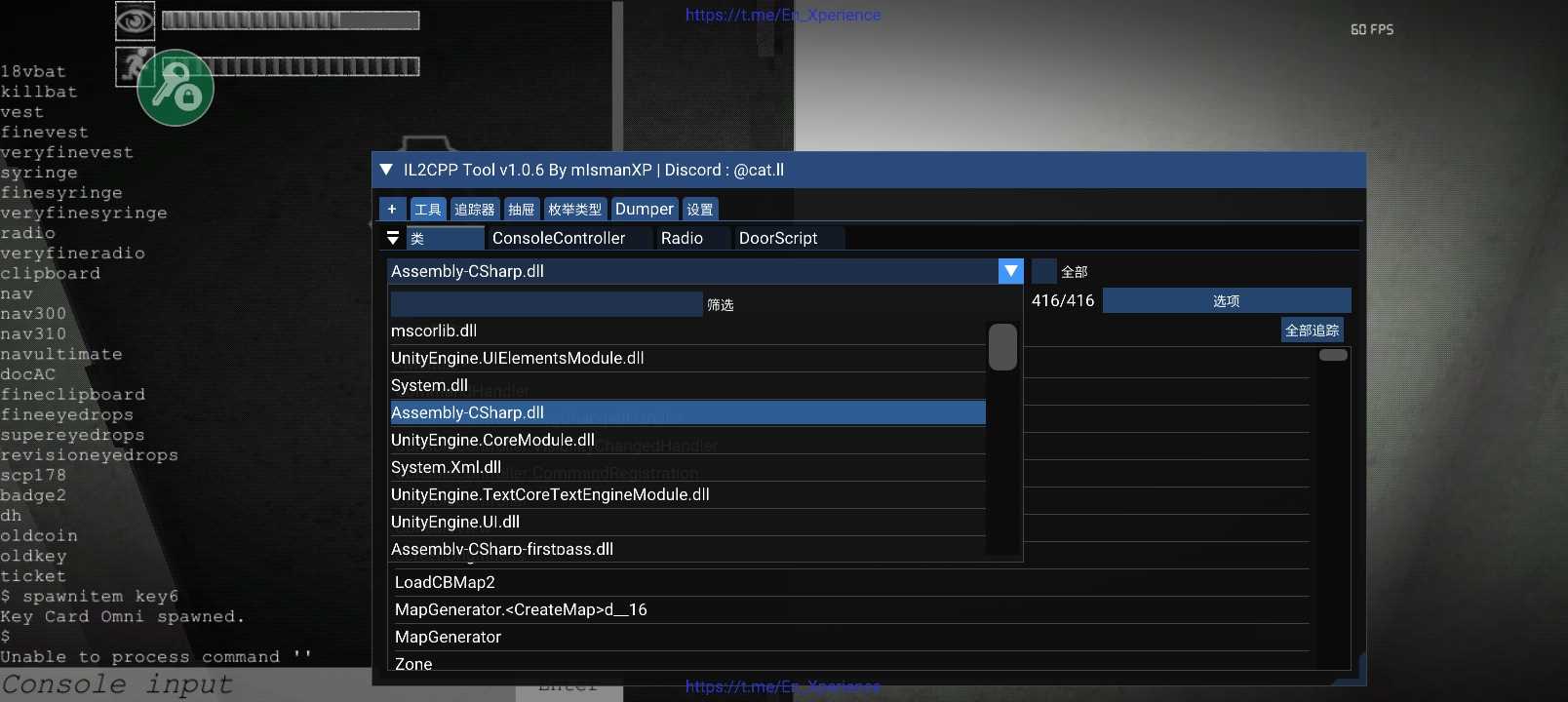
Task: Click the assembly dropdown list scrollbar handle
Action: pyautogui.click(x=1002, y=347)
